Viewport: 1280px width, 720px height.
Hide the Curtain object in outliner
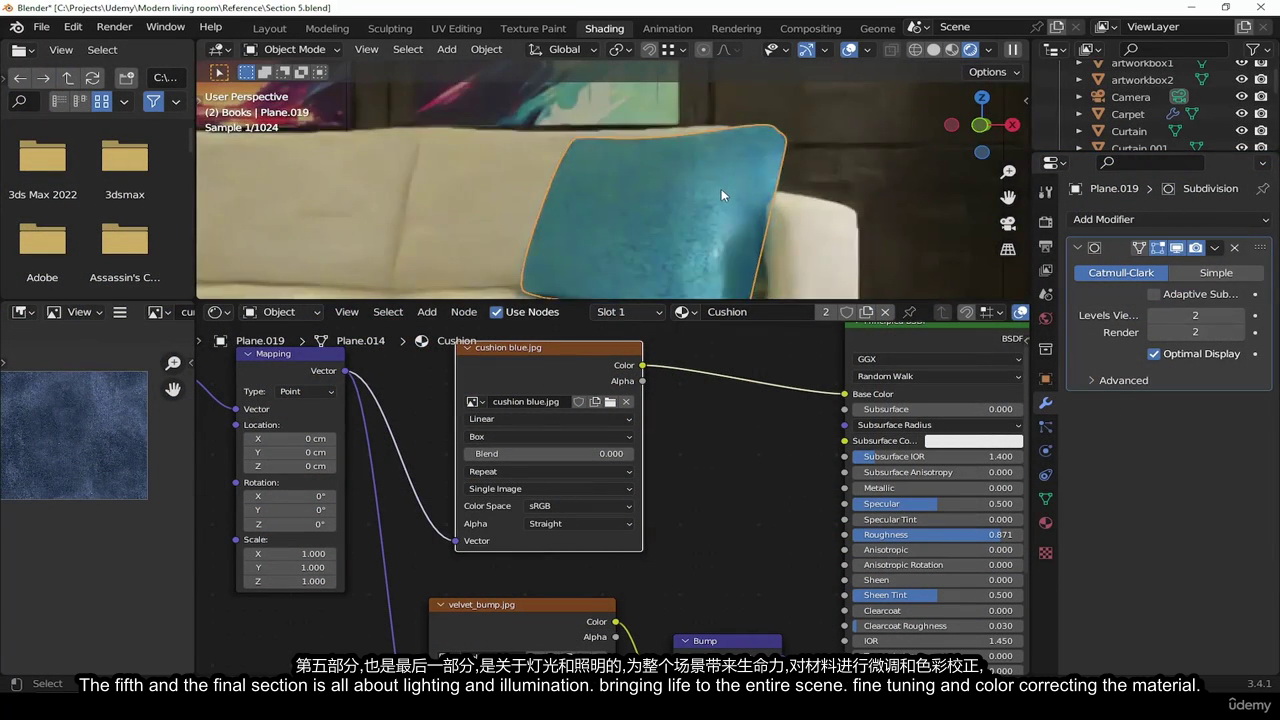pos(1241,131)
